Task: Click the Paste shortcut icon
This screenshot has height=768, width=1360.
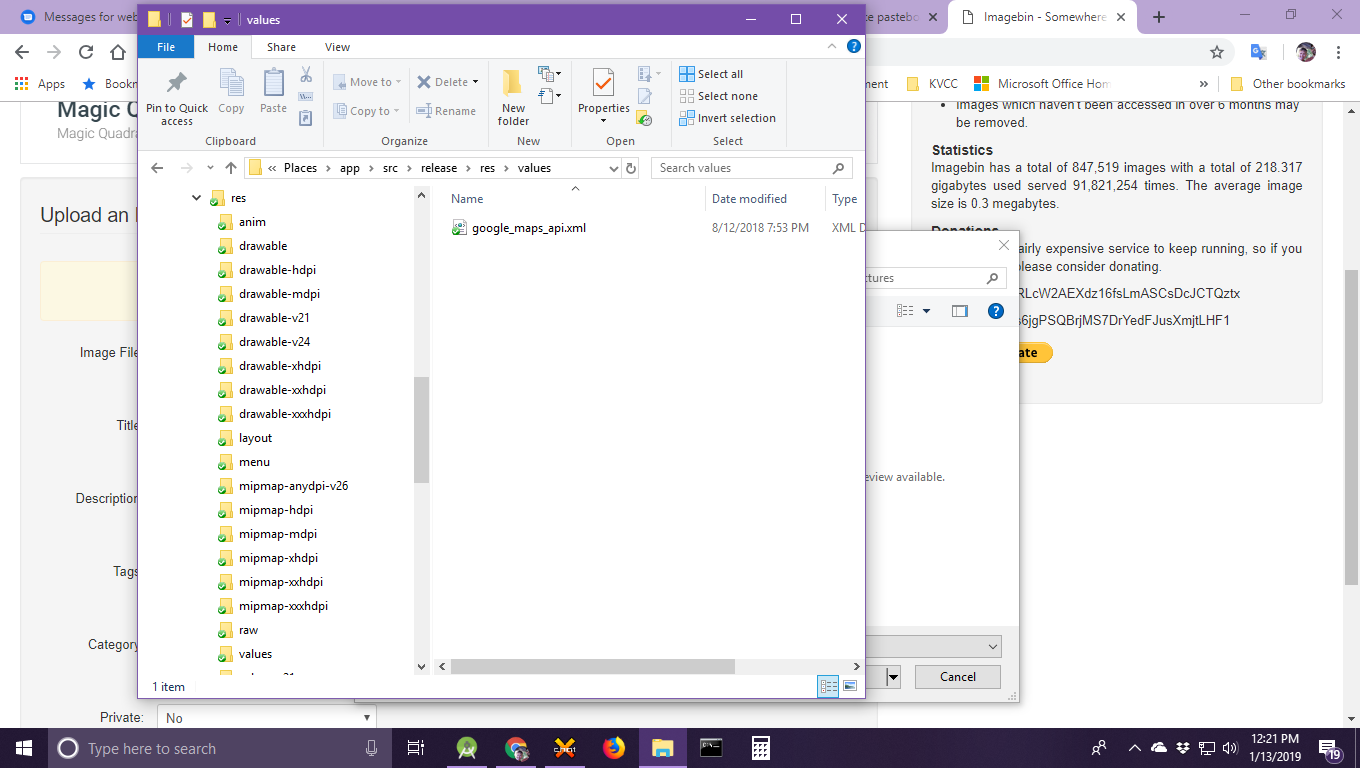Action: pos(306,118)
